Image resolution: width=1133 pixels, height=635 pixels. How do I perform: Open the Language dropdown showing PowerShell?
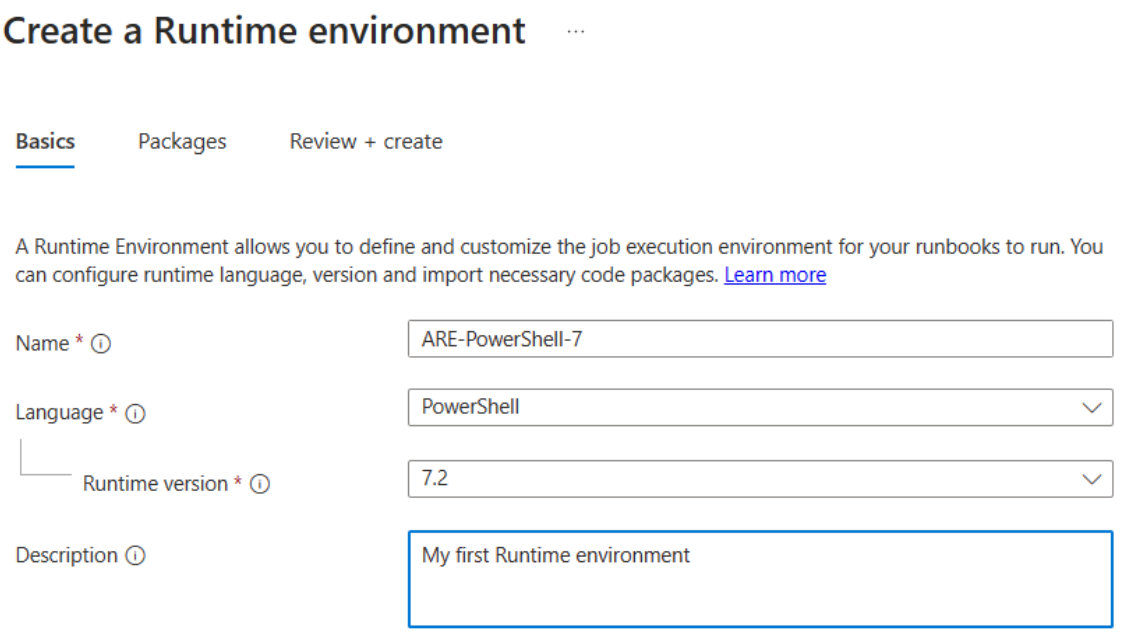760,407
